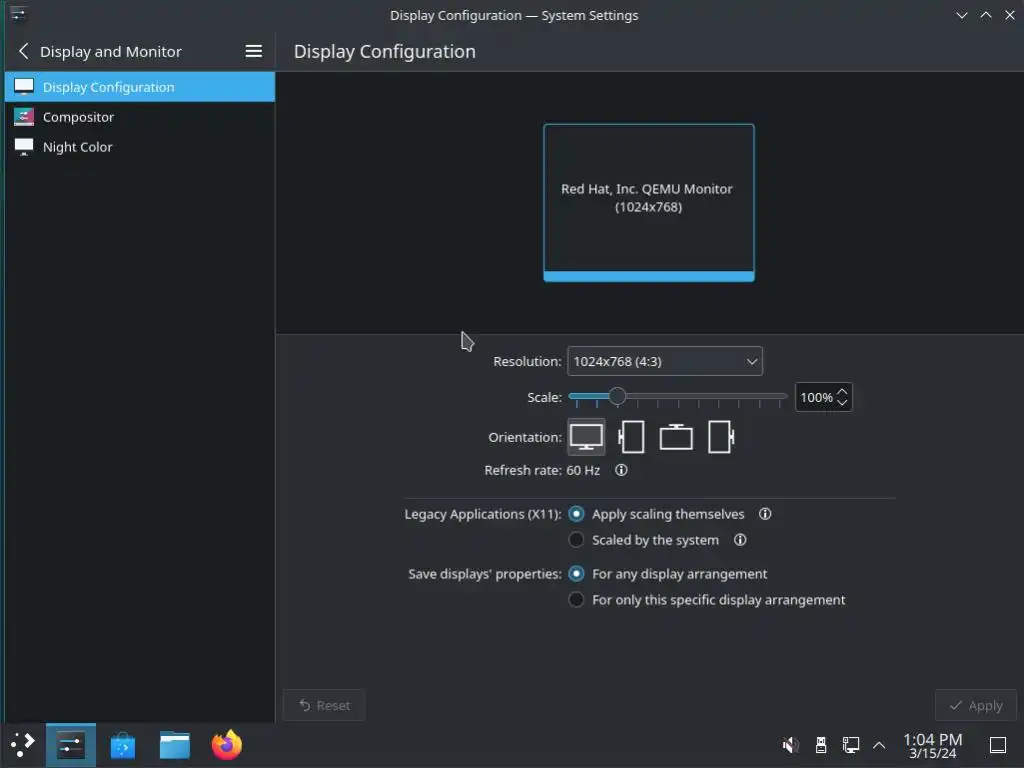This screenshot has width=1024, height=768.
Task: Set orientation to normal landscape
Action: click(x=586, y=437)
